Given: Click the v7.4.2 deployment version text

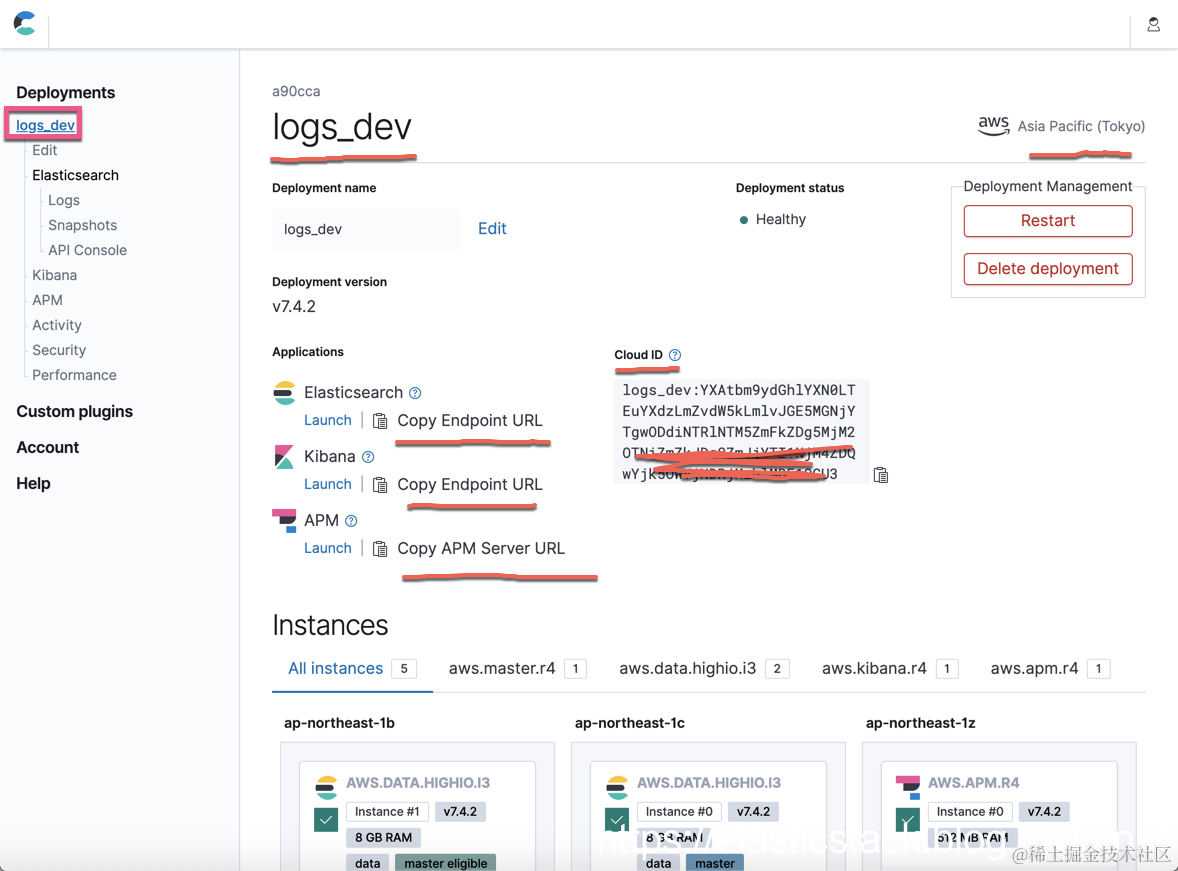Looking at the screenshot, I should [x=294, y=307].
